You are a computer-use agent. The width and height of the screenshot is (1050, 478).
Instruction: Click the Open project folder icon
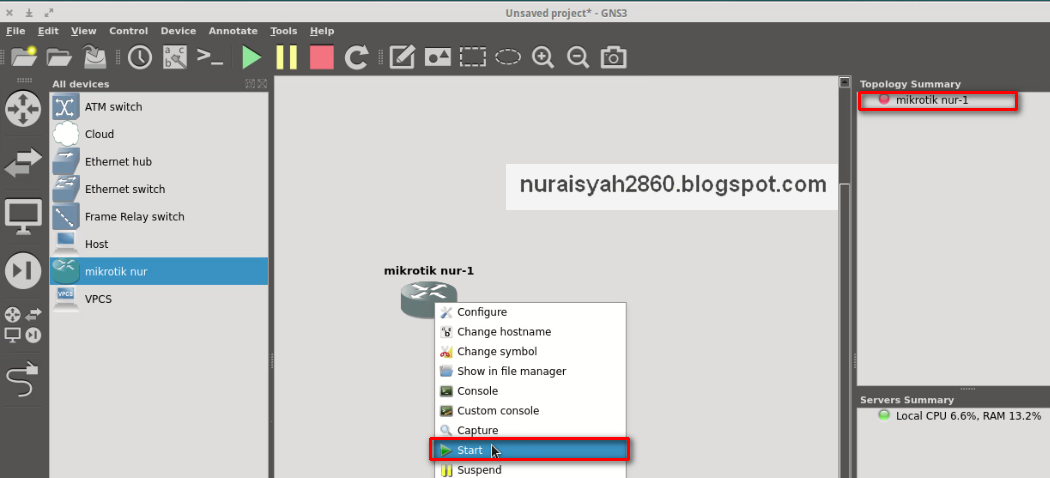[x=59, y=57]
